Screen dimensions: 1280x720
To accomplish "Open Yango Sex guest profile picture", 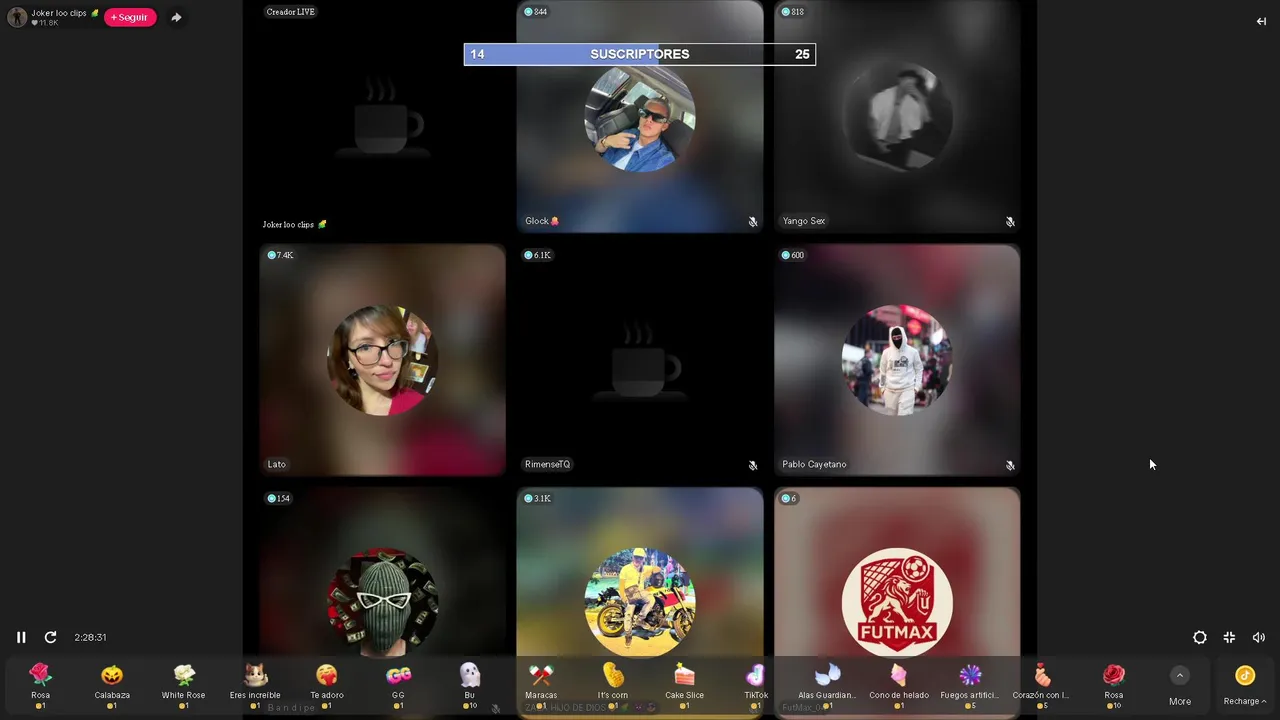I will pos(897,117).
